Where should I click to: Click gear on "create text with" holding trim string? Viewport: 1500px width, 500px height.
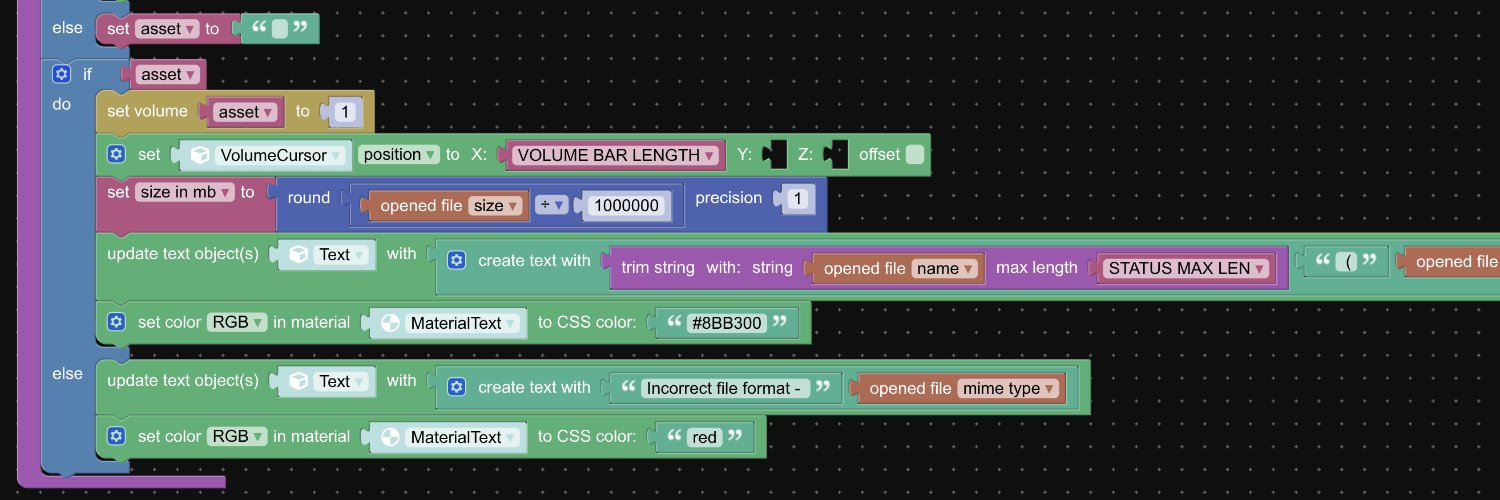tap(456, 260)
